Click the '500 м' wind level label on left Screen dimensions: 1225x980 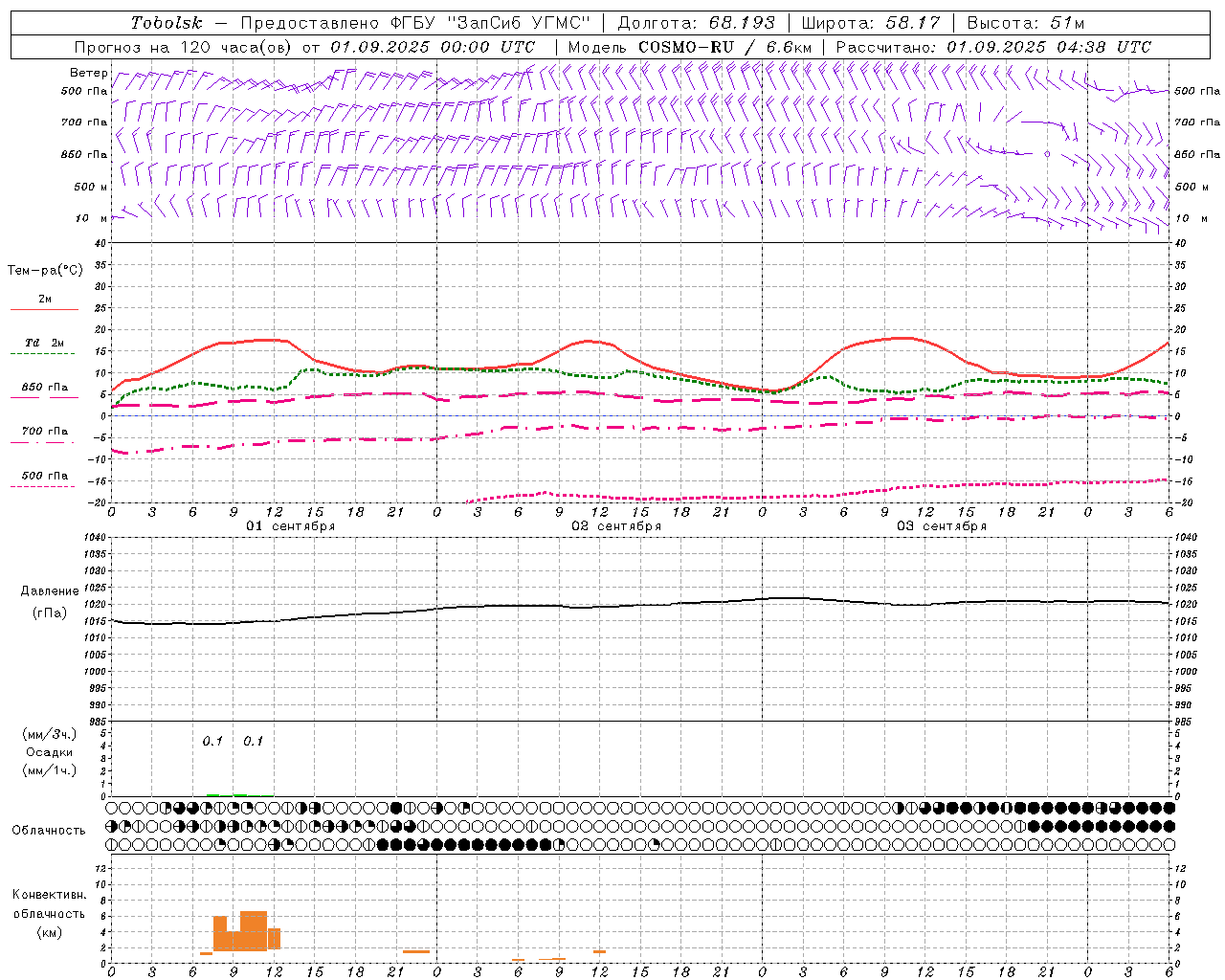pos(91,187)
